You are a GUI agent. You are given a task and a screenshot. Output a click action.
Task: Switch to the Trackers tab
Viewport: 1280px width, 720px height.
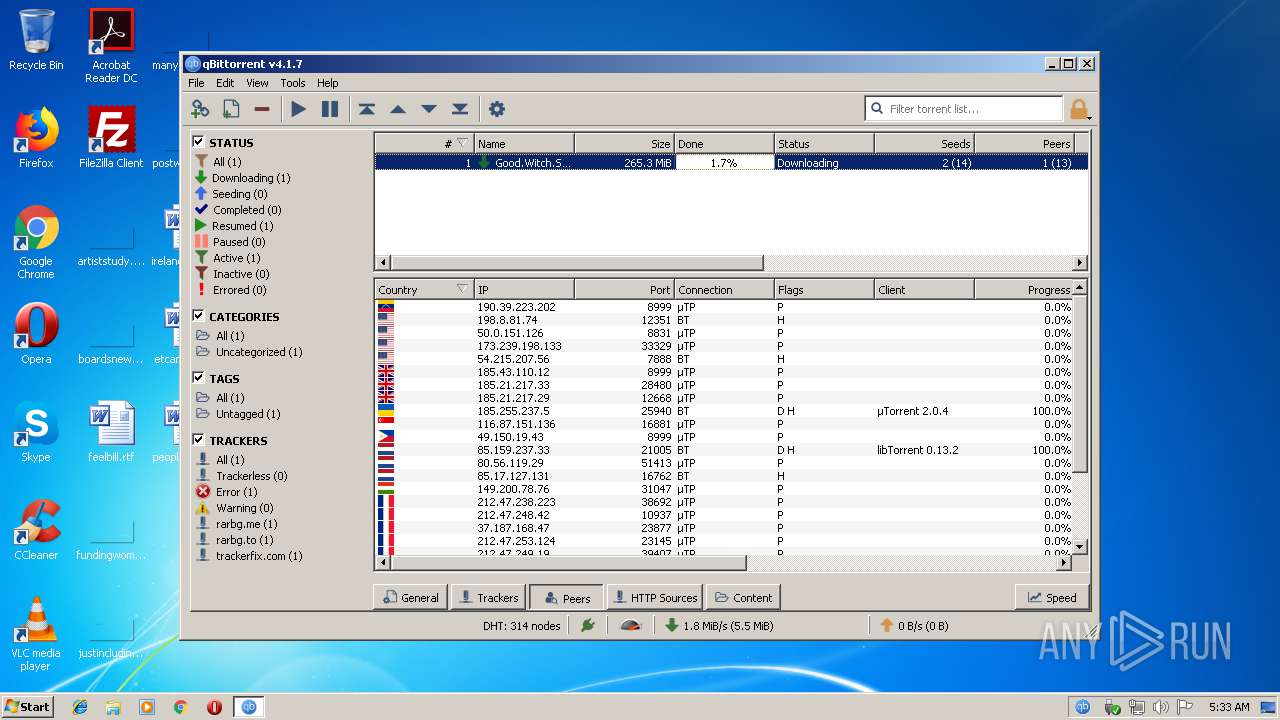(488, 597)
